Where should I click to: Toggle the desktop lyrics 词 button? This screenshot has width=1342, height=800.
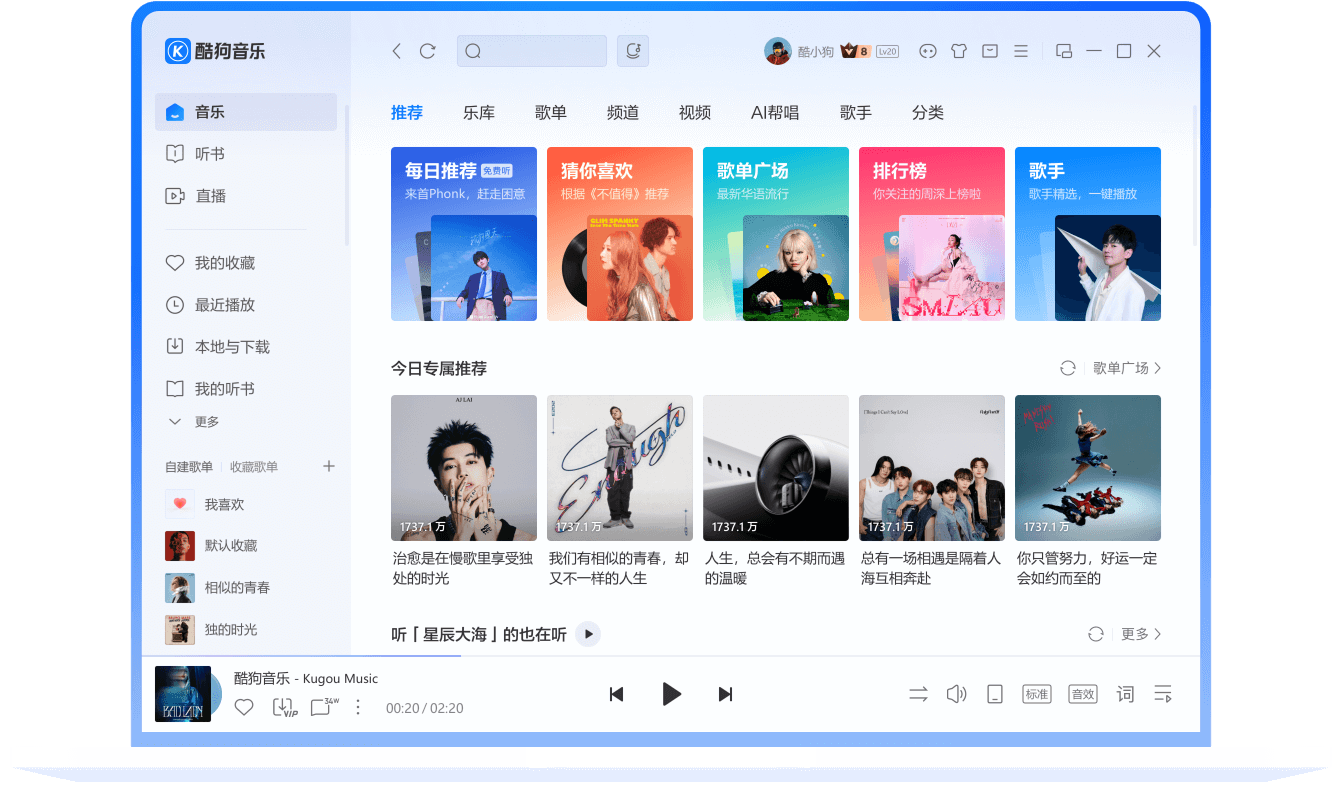point(1125,694)
